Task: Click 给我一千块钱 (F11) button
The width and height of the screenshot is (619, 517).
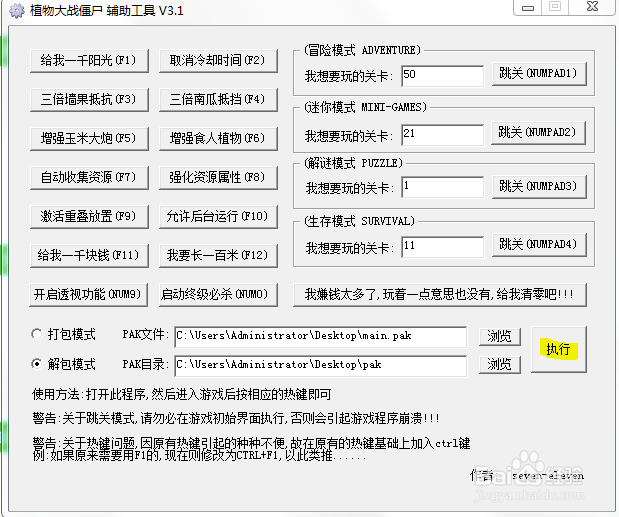Action: pos(89,256)
